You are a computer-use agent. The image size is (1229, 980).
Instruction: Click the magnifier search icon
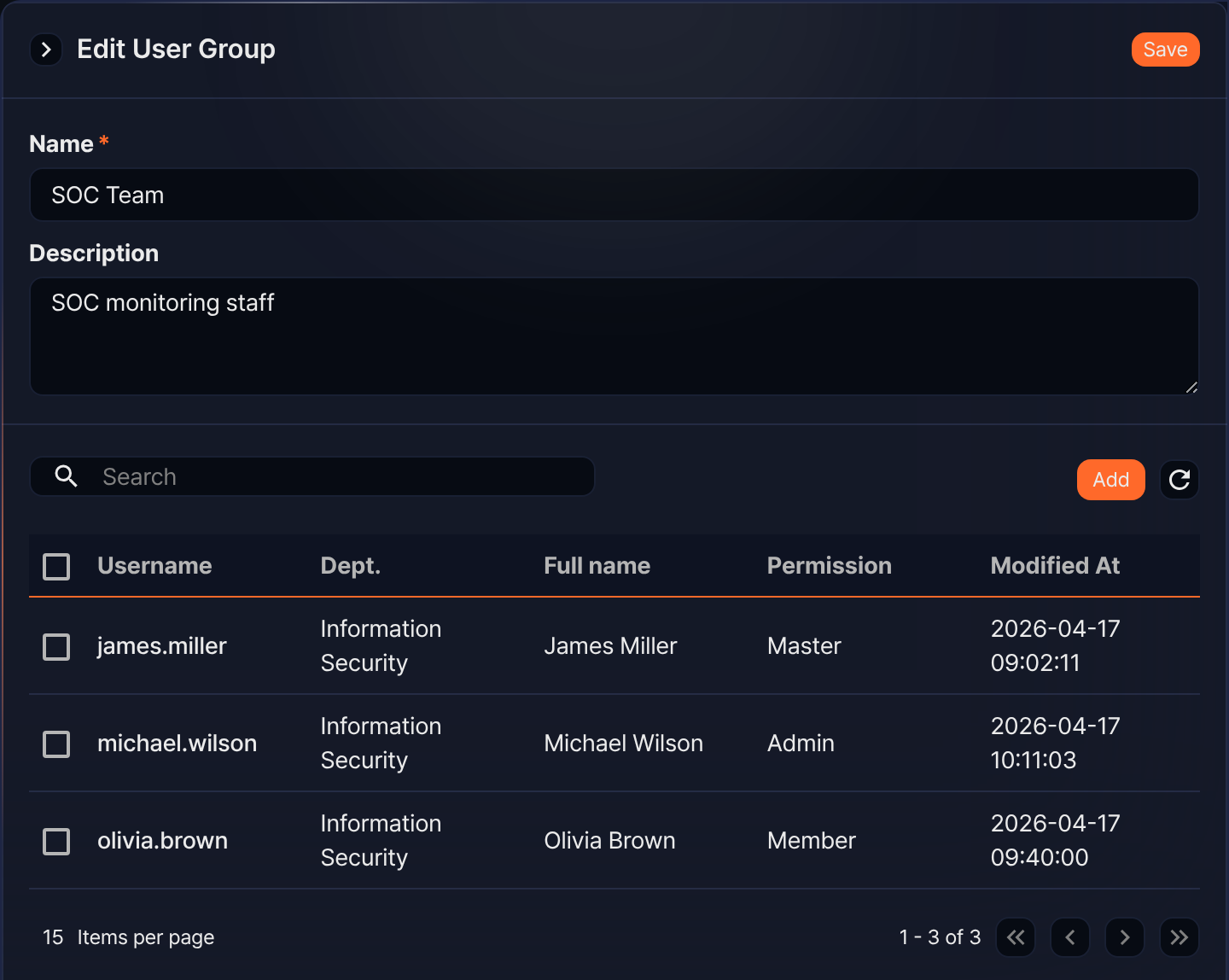pyautogui.click(x=66, y=476)
